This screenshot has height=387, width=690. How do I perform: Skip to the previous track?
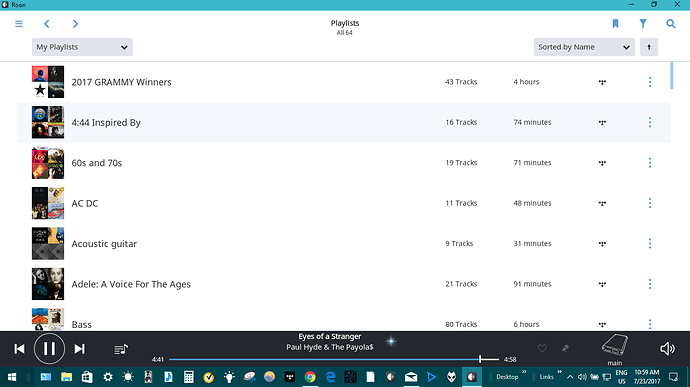19,349
